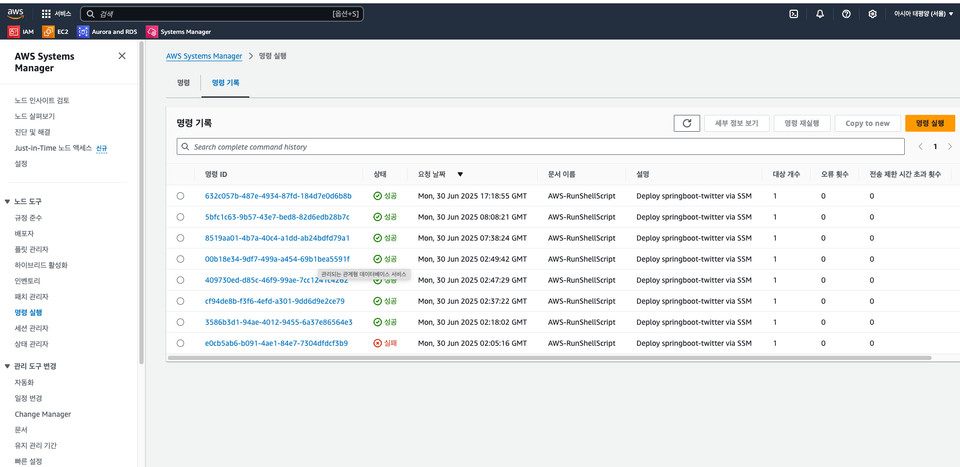The height and width of the screenshot is (467, 960).
Task: Click the 명령 ID column header
Action: [216, 174]
